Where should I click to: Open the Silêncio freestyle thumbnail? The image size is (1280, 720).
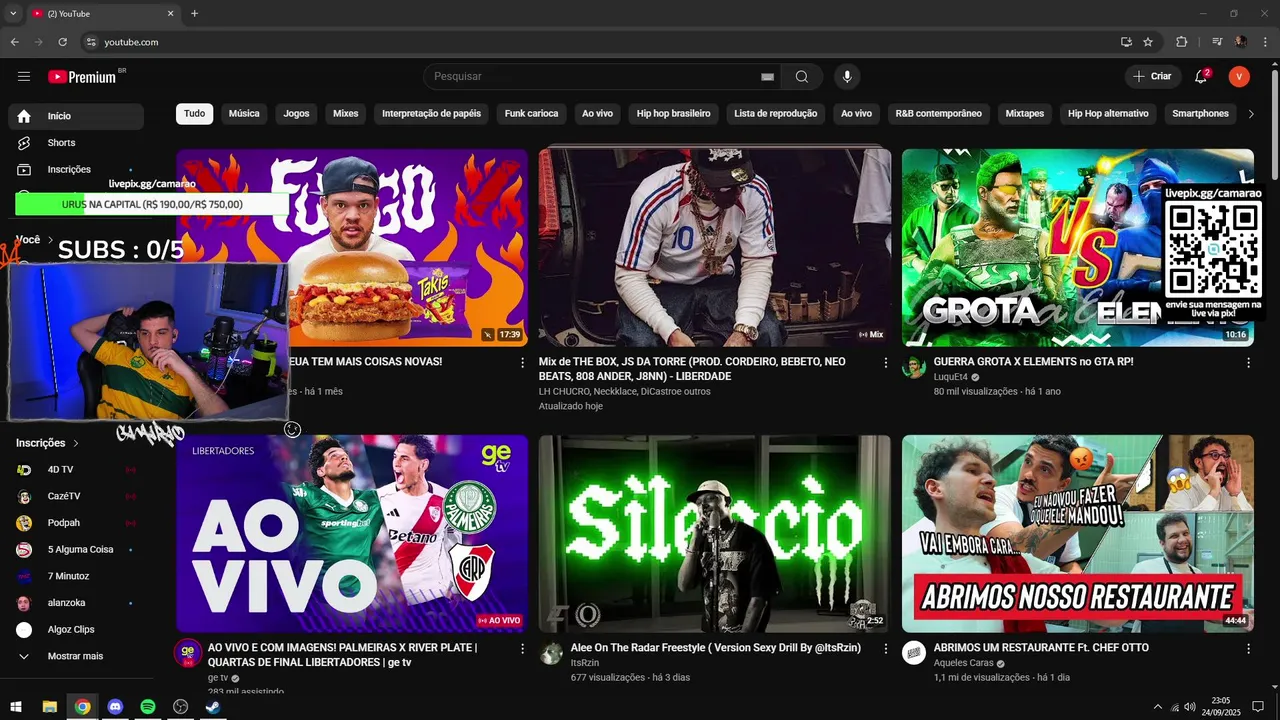click(x=715, y=533)
